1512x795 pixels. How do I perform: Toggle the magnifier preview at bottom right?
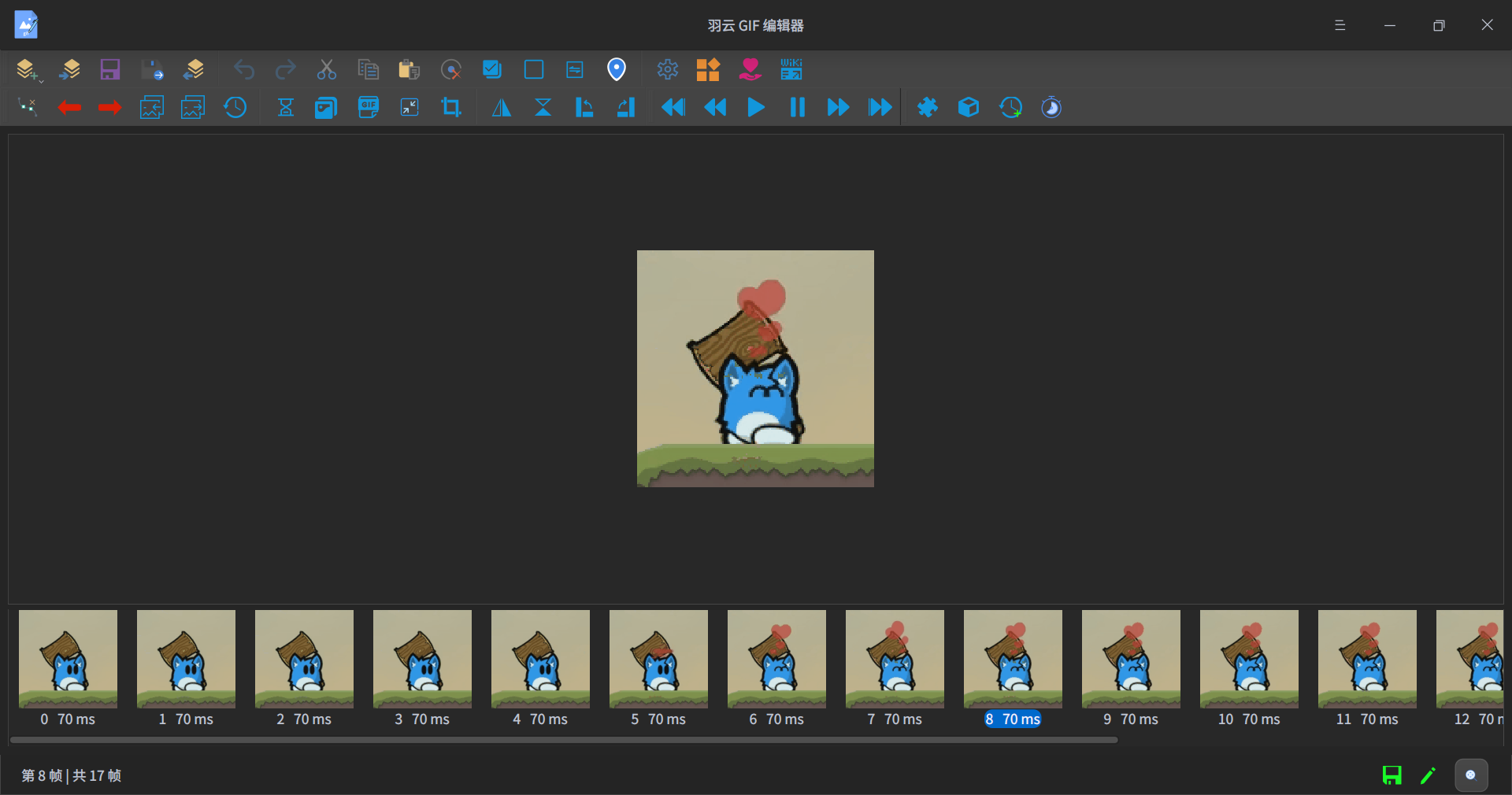click(x=1471, y=775)
